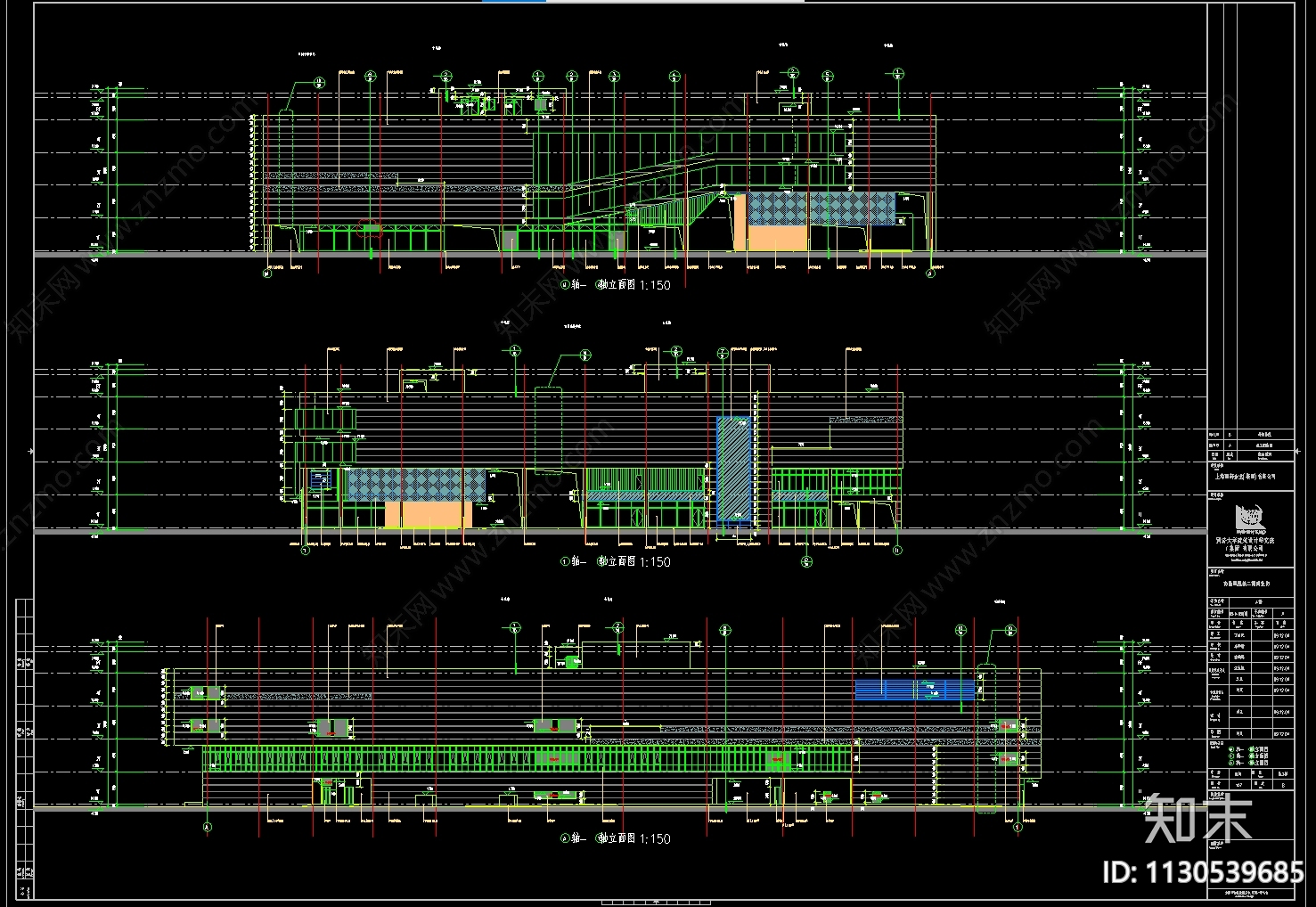Click the red circle detail marker in top elevation
Screen dimensions: 1316x907
370,230
